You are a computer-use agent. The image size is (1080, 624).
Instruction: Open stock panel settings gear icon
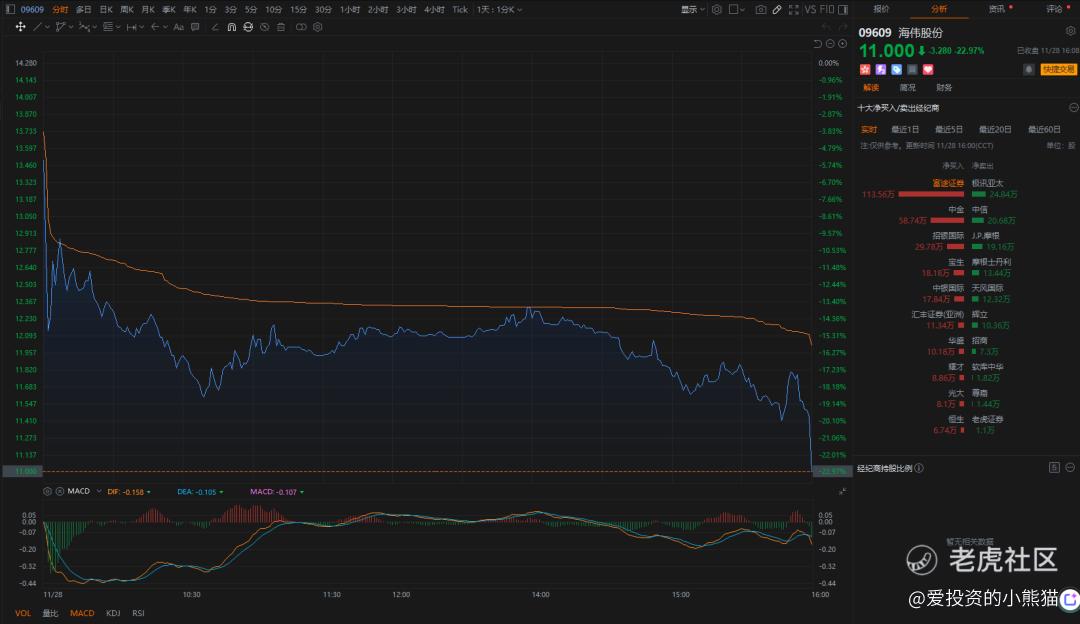(1070, 31)
